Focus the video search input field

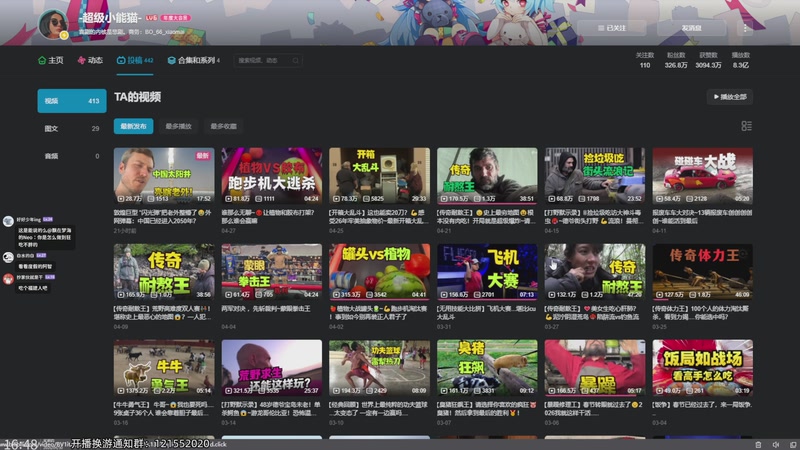pyautogui.click(x=268, y=61)
